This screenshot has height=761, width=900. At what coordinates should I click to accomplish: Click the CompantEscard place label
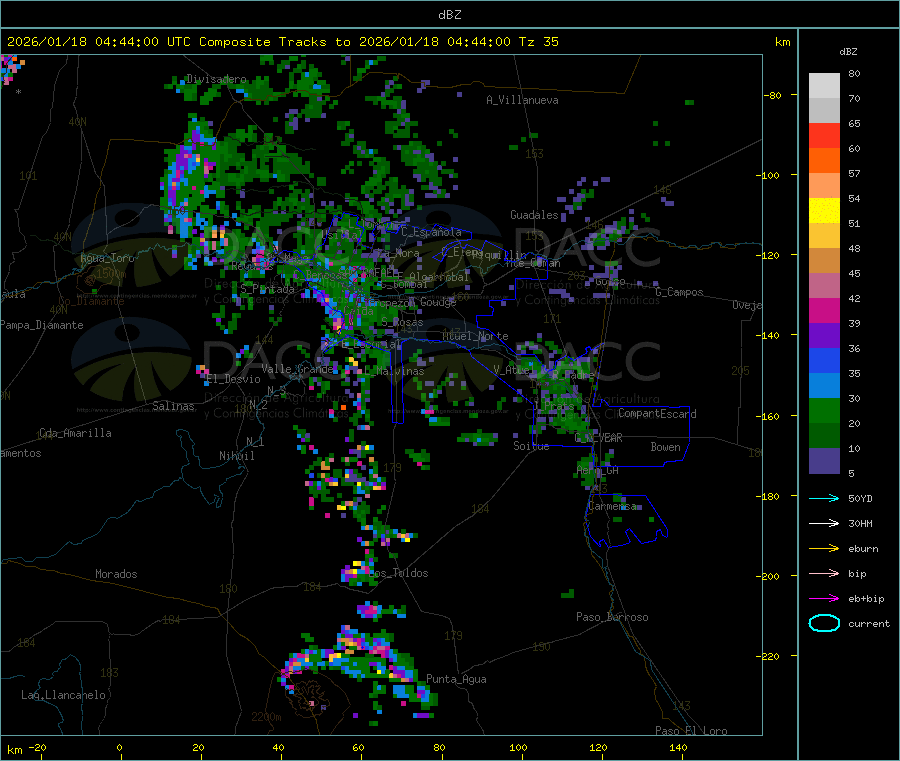657,414
